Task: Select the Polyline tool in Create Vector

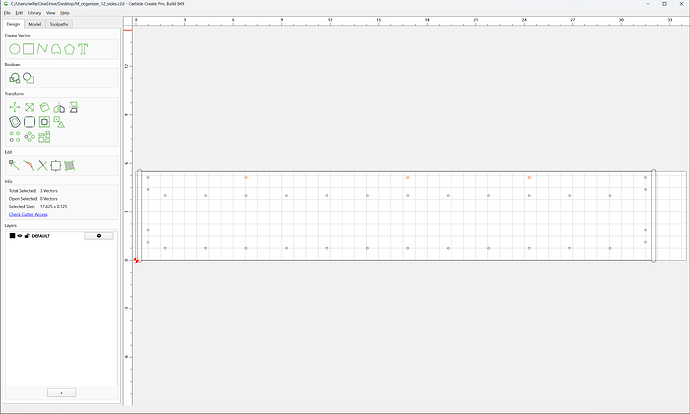Action: (42, 49)
